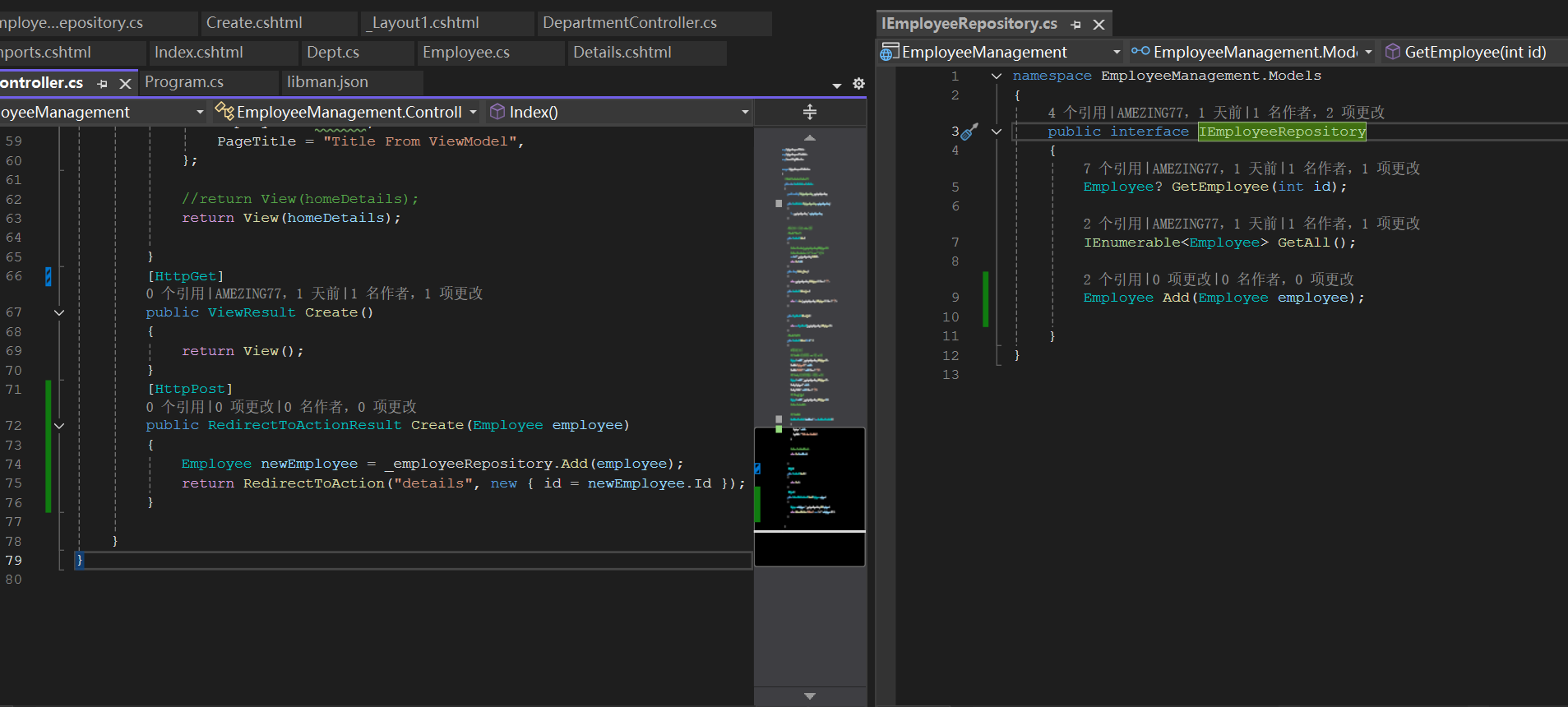Click the EmployeeManagement.Models namespace name

point(1211,76)
